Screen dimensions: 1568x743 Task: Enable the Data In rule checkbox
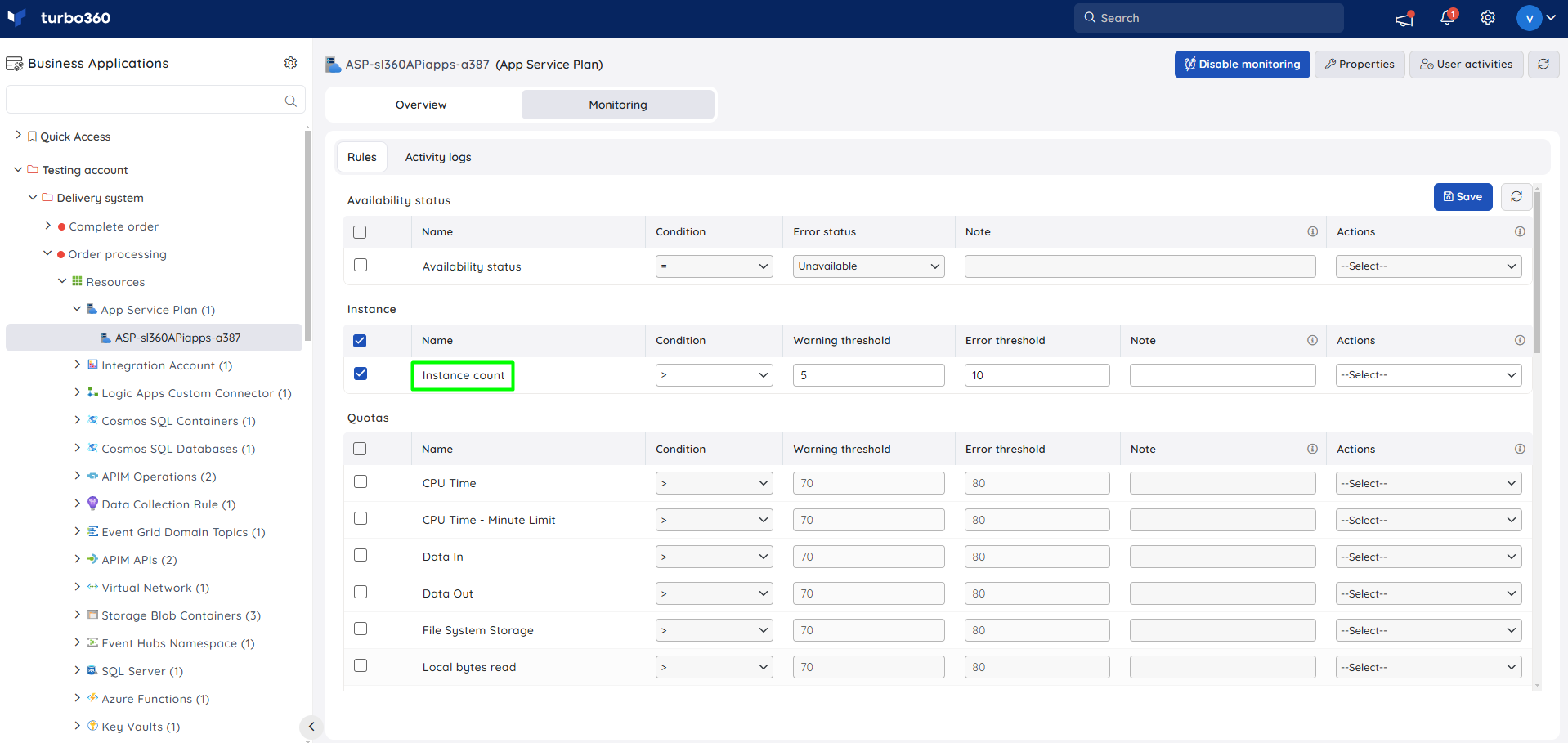(361, 556)
